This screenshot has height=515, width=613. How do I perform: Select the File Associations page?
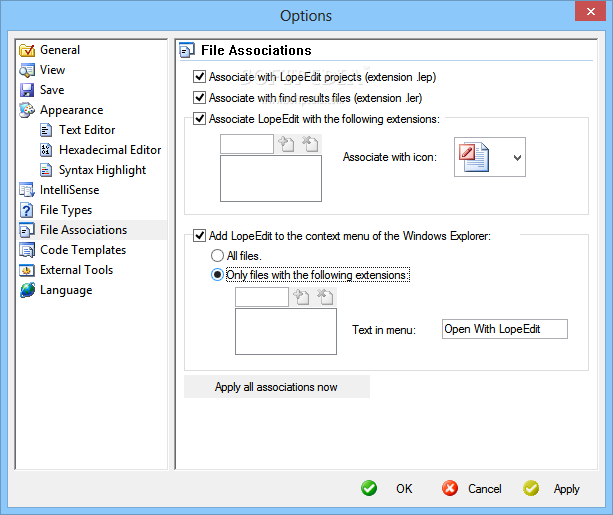click(x=83, y=230)
